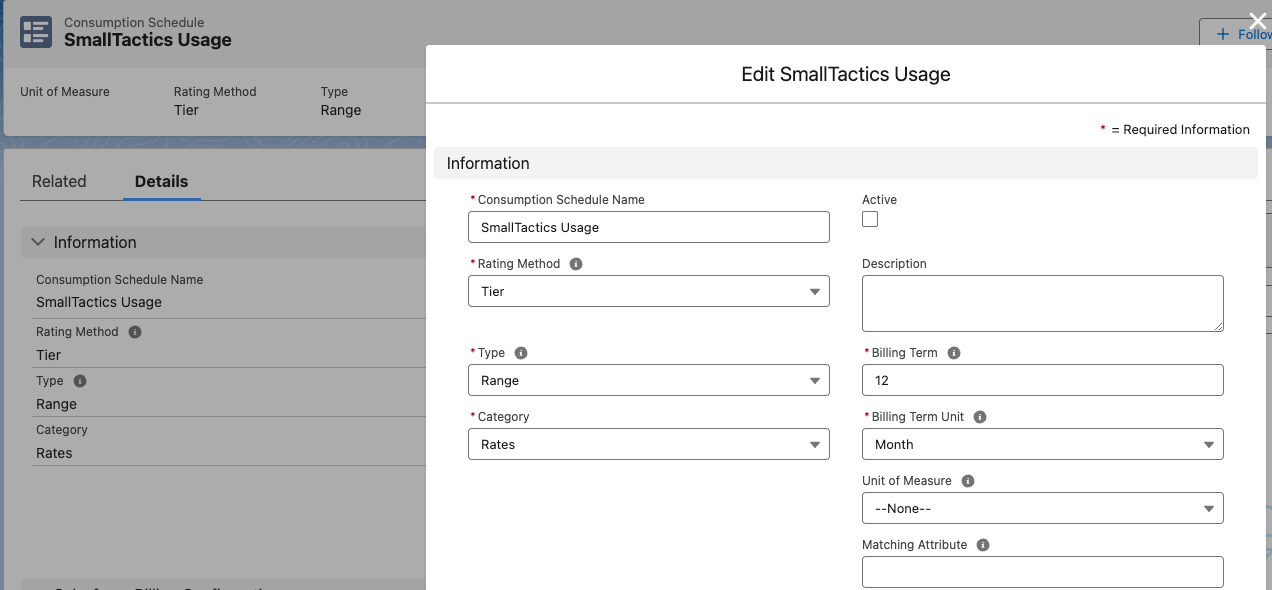Click the Billing Term input field
1272x590 pixels.
[1043, 380]
